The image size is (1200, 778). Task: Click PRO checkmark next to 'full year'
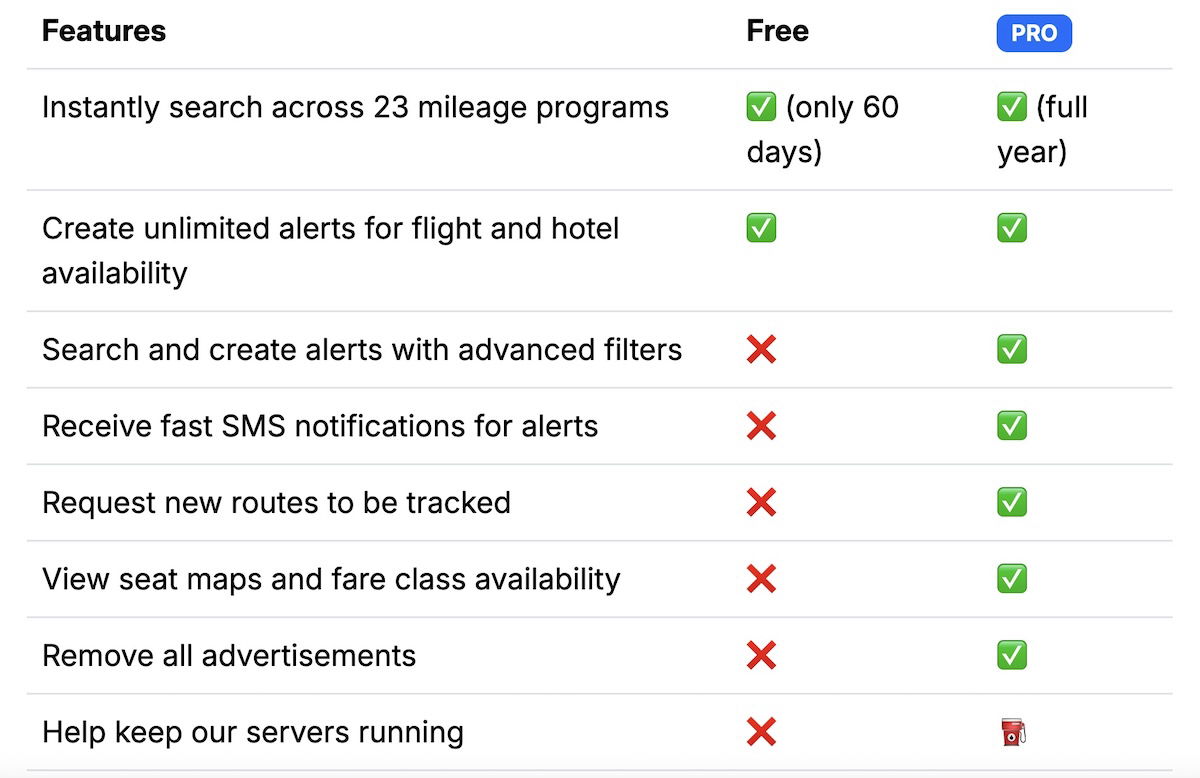1012,108
